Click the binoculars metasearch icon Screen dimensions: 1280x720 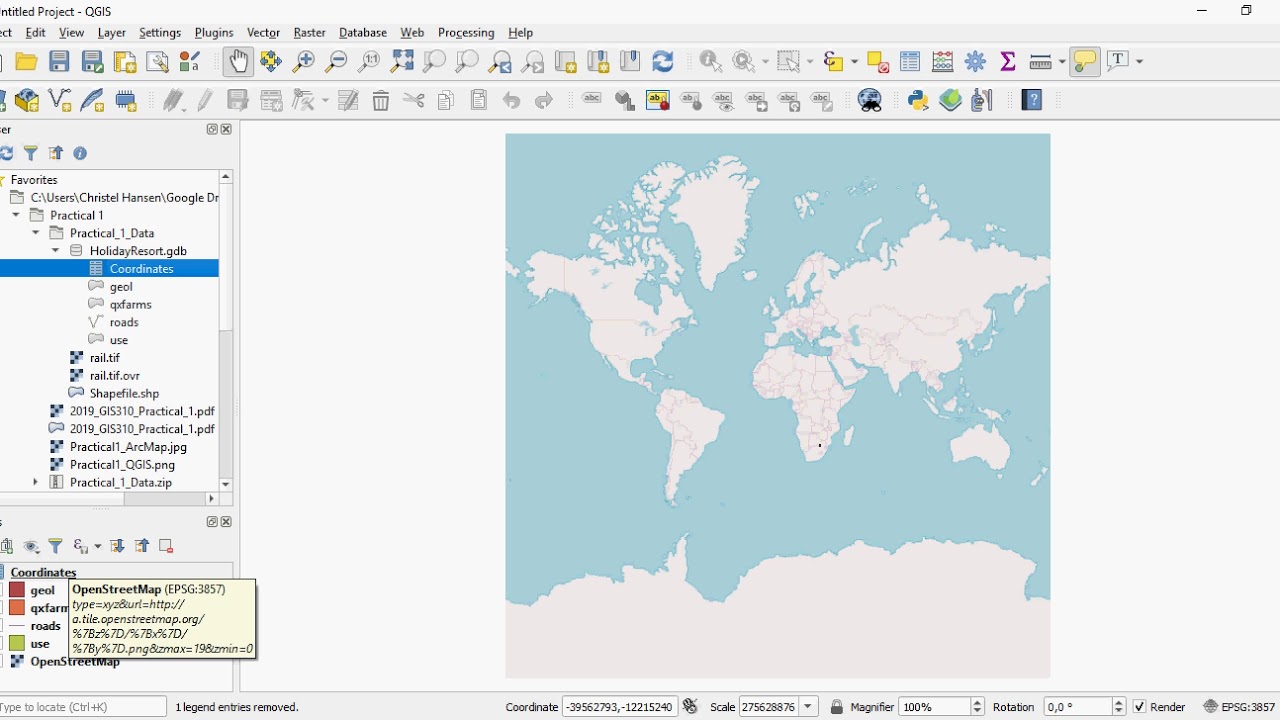click(x=870, y=100)
